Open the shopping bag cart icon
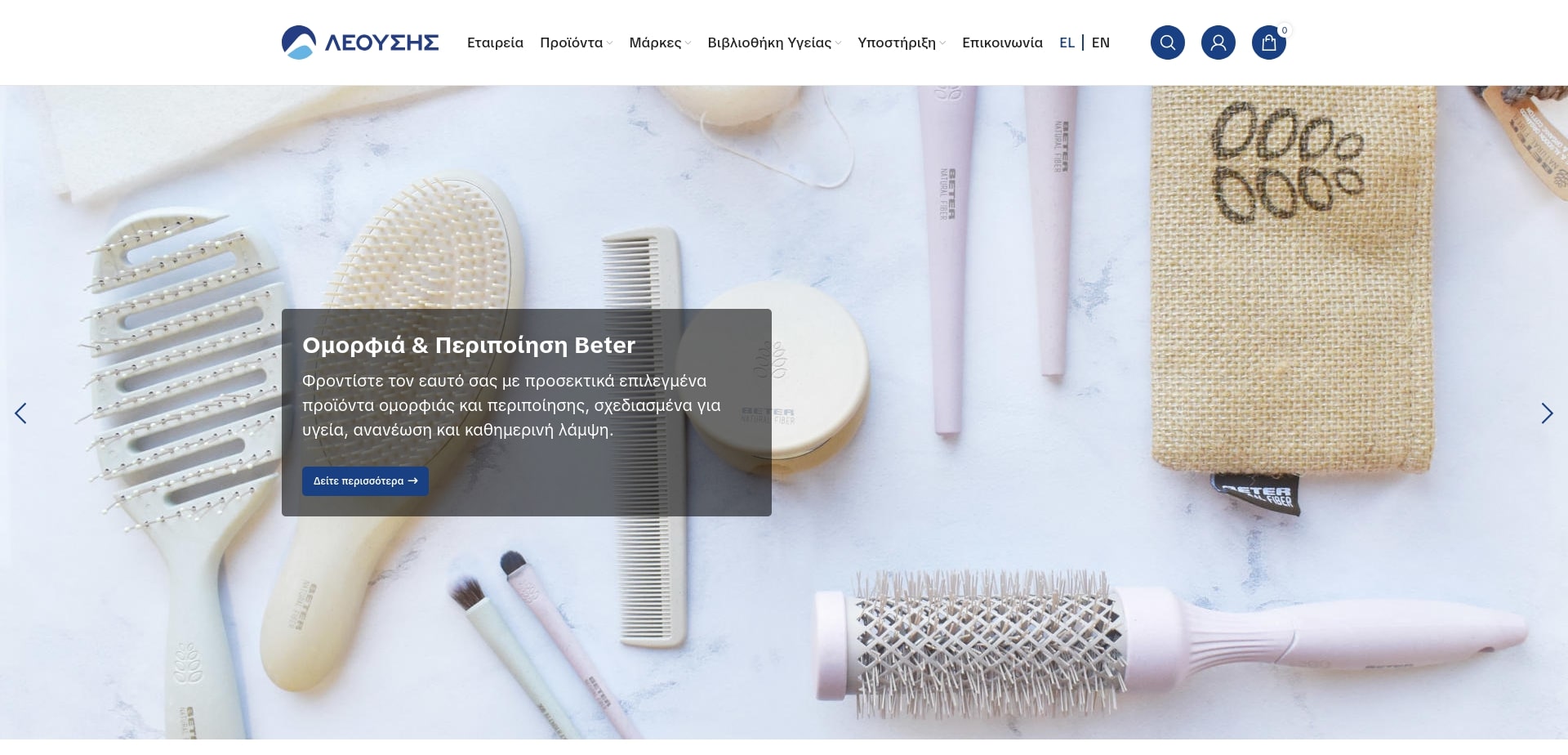The image size is (1568, 755). click(x=1268, y=43)
